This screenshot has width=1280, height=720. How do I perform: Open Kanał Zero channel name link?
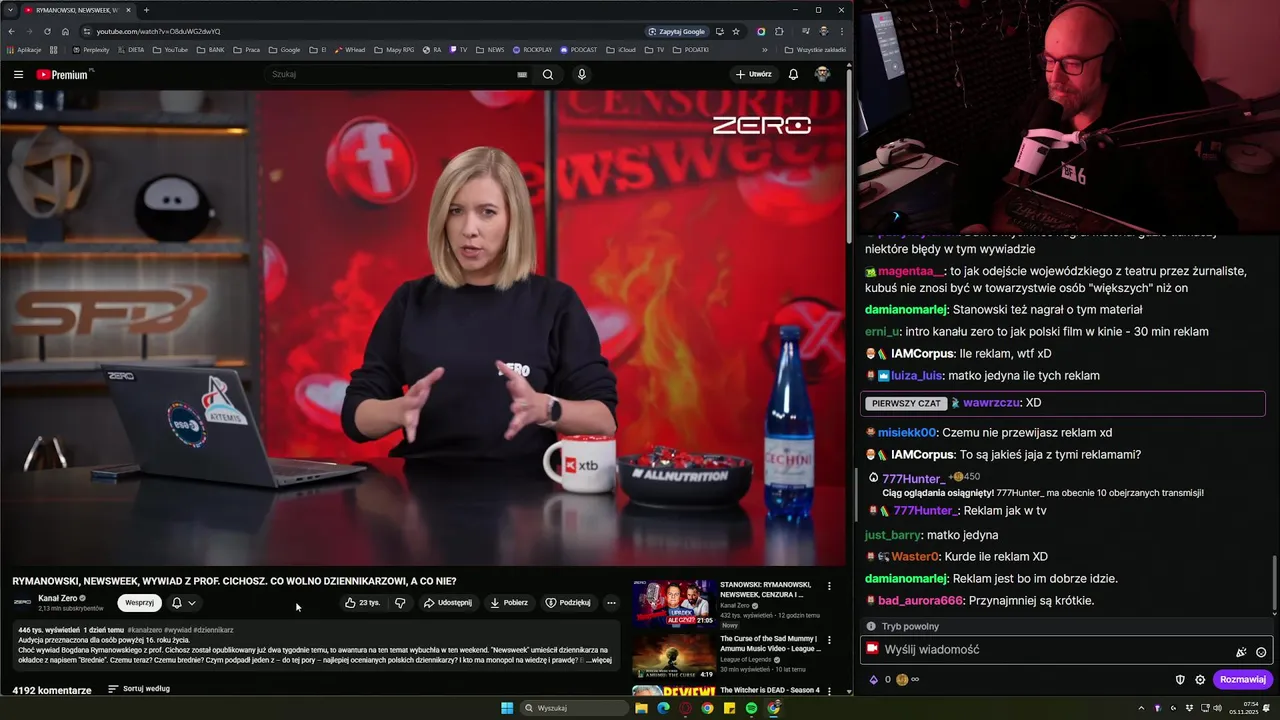[x=58, y=598]
